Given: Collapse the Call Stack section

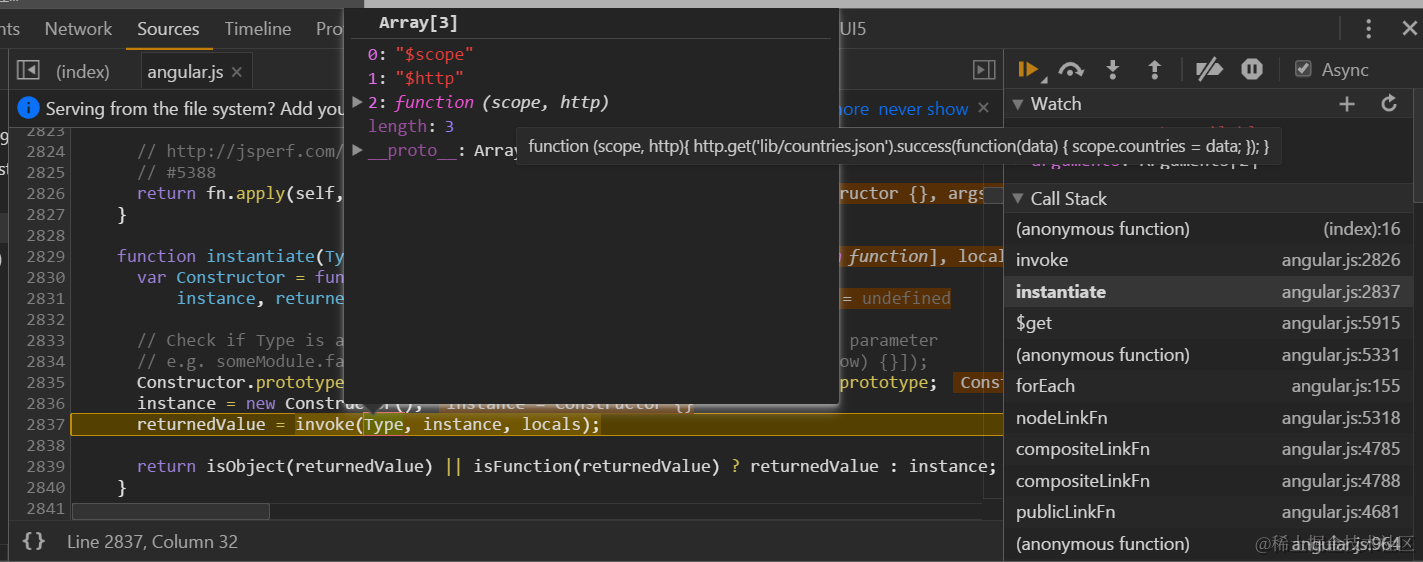Looking at the screenshot, I should 1019,199.
